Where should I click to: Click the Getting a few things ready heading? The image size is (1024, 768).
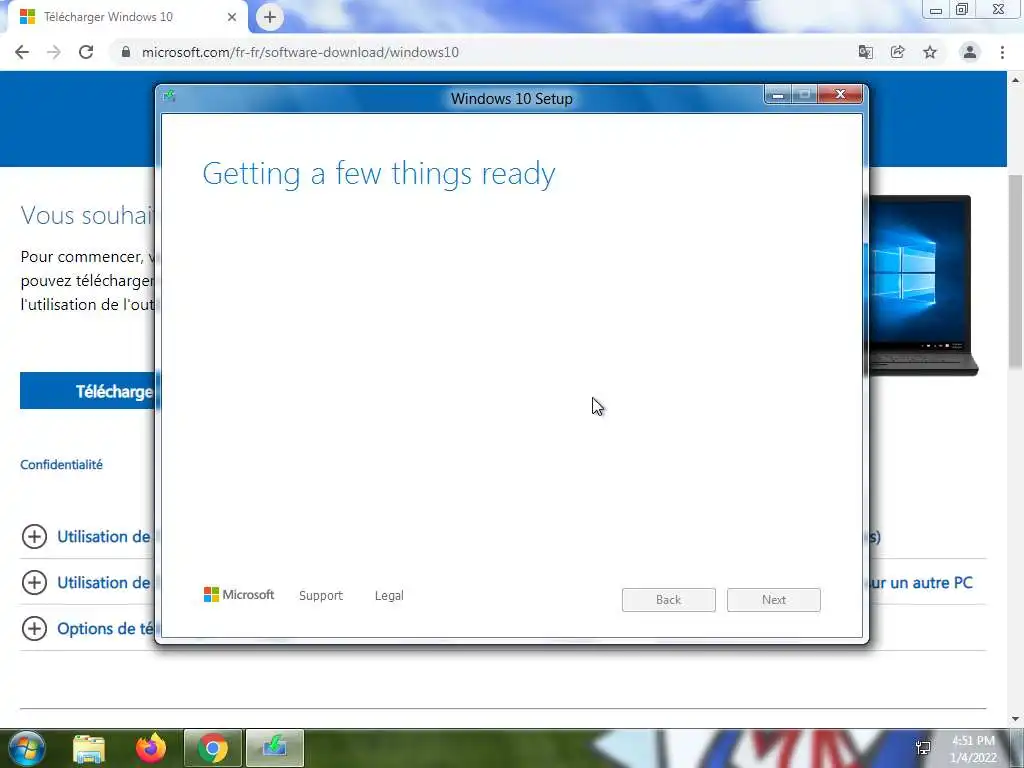379,174
